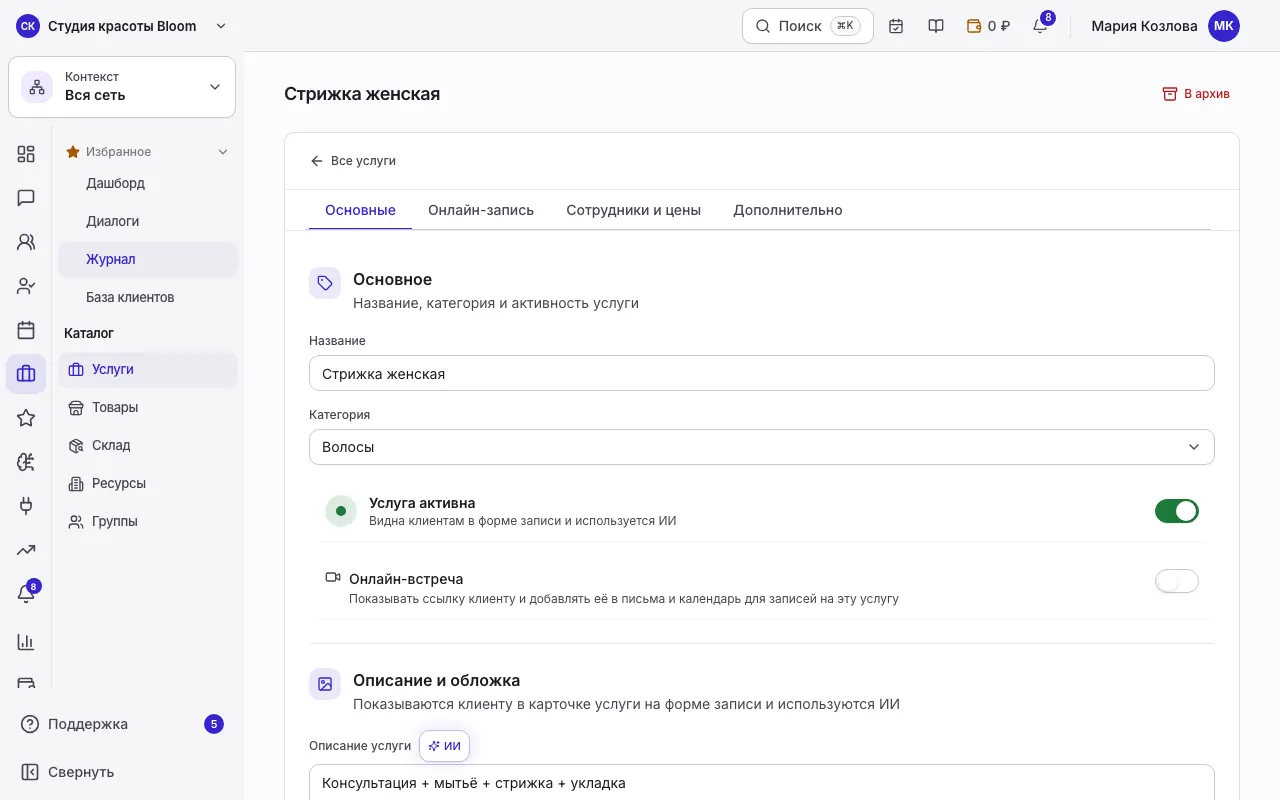Open "Склад" in the Каталог menu
1280x800 pixels.
pos(148,446)
